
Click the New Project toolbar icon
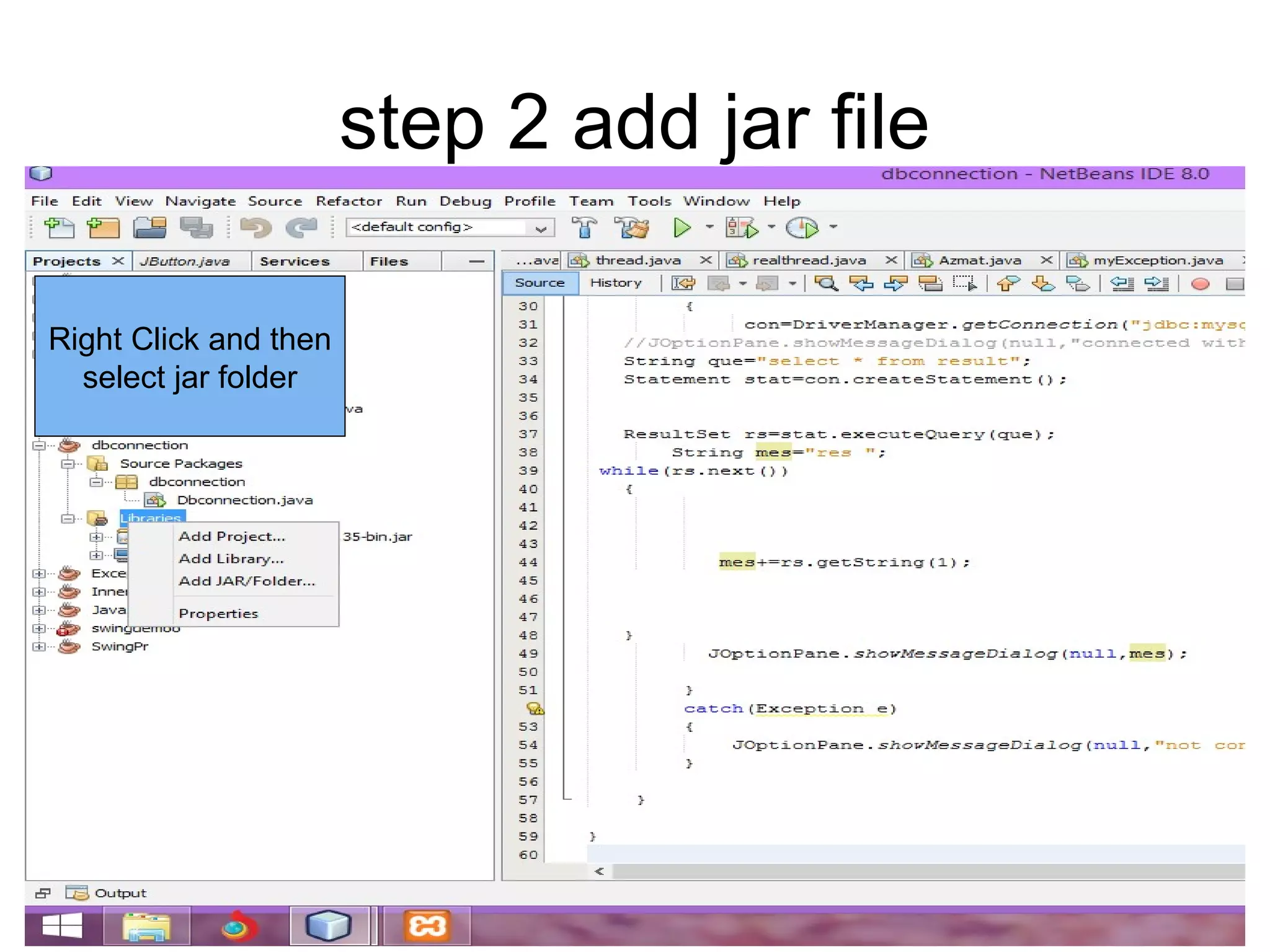coord(103,228)
